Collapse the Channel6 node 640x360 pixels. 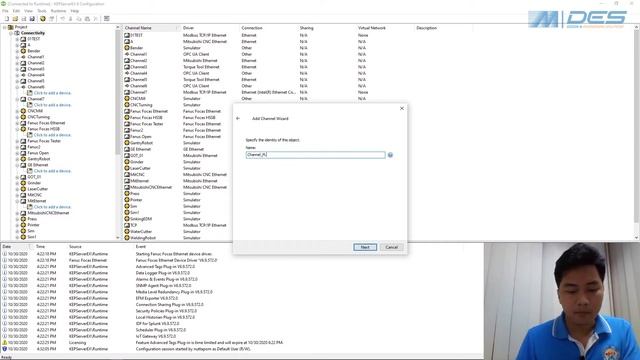pyautogui.click(x=17, y=87)
